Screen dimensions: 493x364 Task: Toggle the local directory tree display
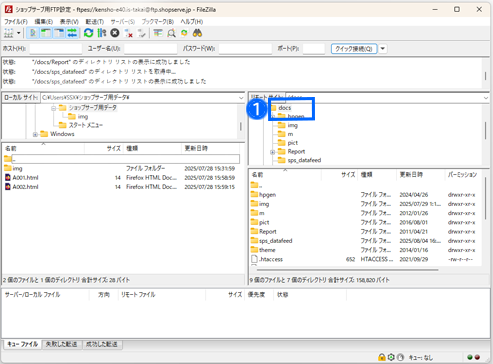pos(46,33)
